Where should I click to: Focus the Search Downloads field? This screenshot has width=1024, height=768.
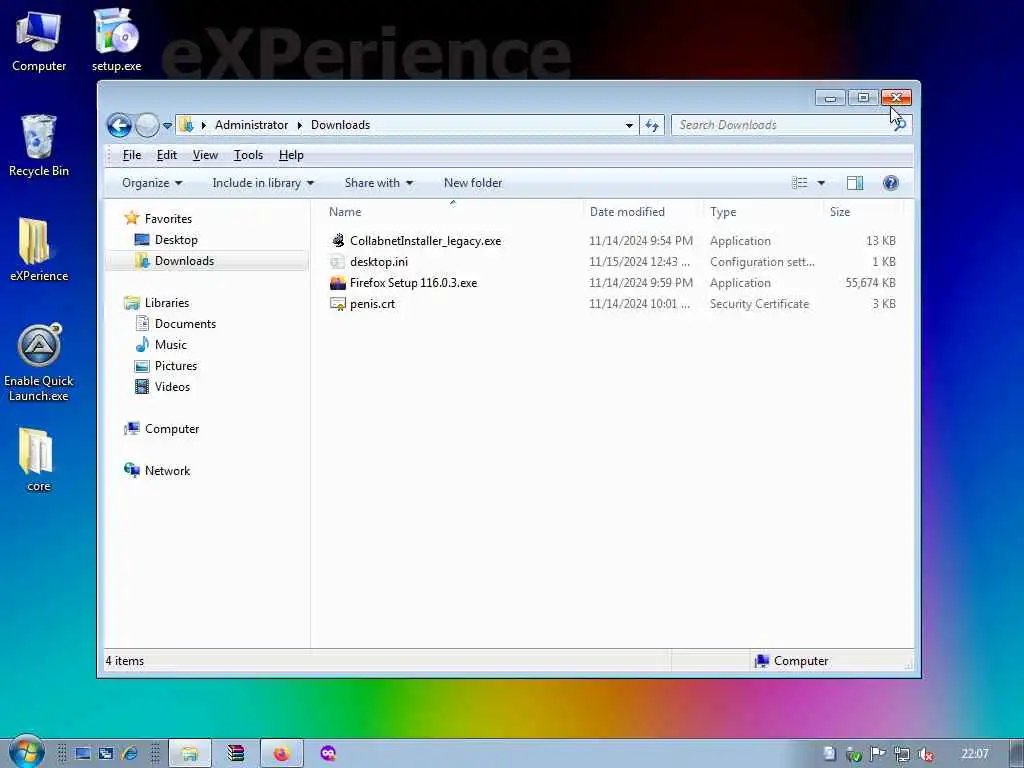(782, 125)
